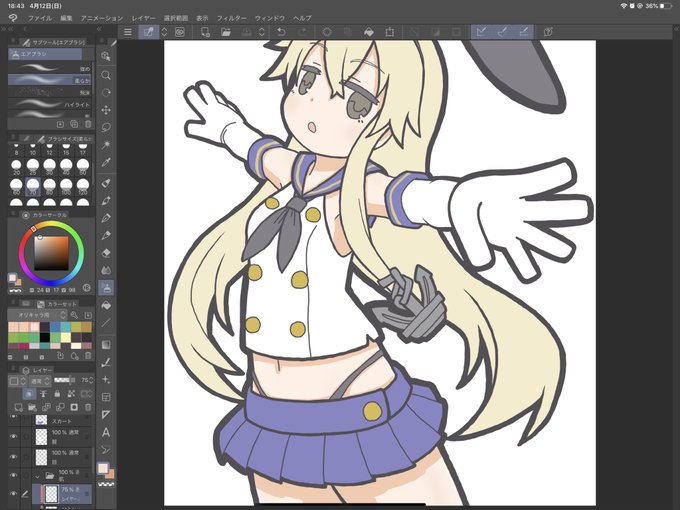This screenshot has width=680, height=510.
Task: Select the Ruler tool
Action: click(106, 415)
